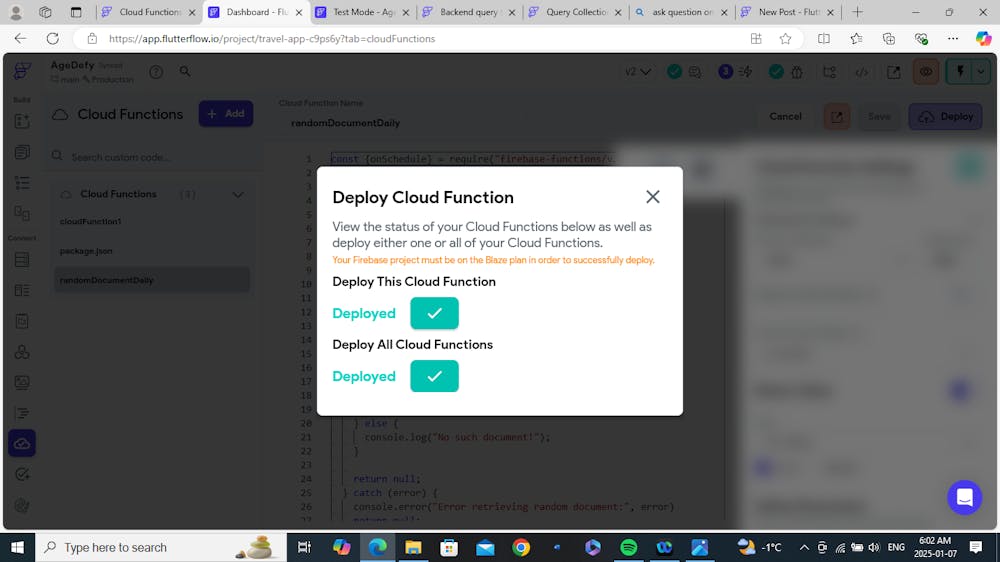Click the lightning optimization icon beside badge
This screenshot has width=1000, height=562.
[x=746, y=72]
